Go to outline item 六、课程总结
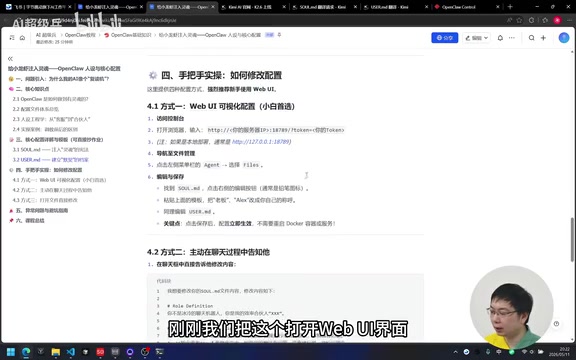576x360 pixels. coord(26,220)
